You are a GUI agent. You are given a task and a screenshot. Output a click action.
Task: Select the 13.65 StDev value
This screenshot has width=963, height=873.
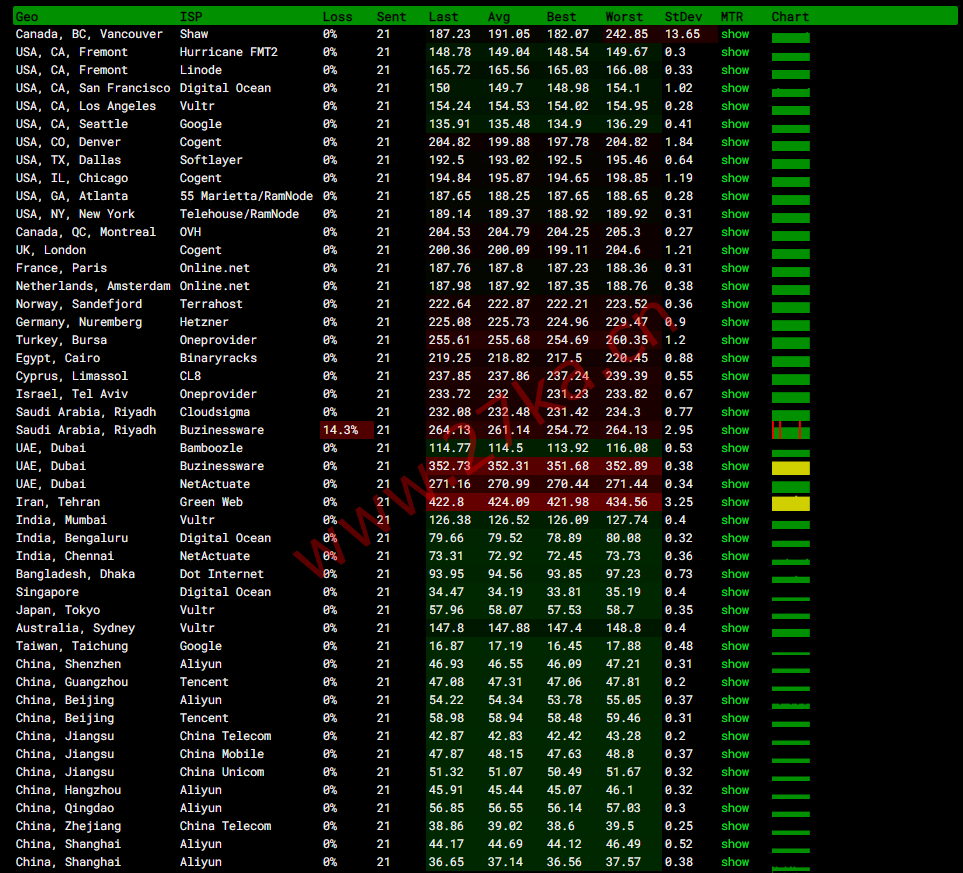(682, 34)
